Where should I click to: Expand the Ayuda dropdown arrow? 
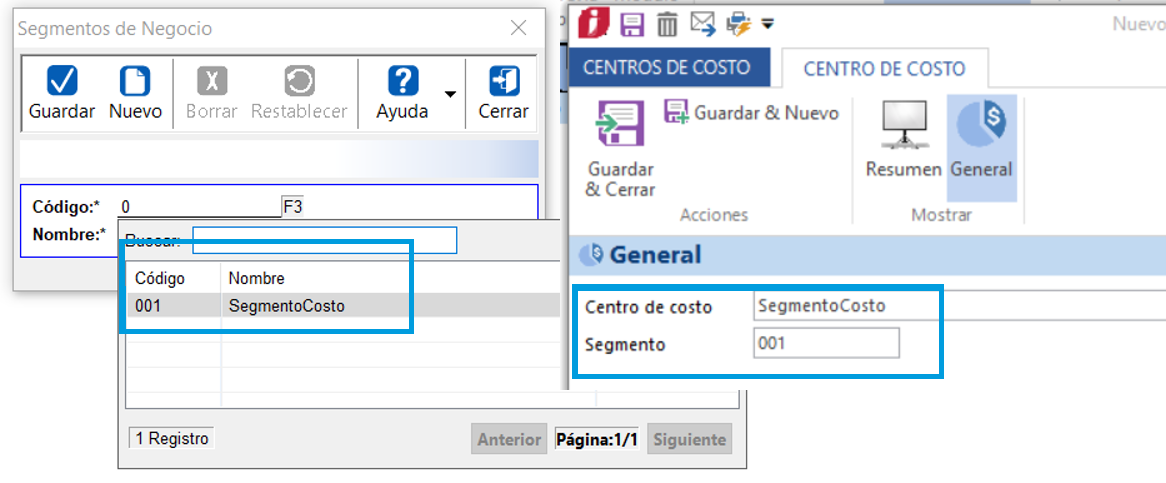450,94
